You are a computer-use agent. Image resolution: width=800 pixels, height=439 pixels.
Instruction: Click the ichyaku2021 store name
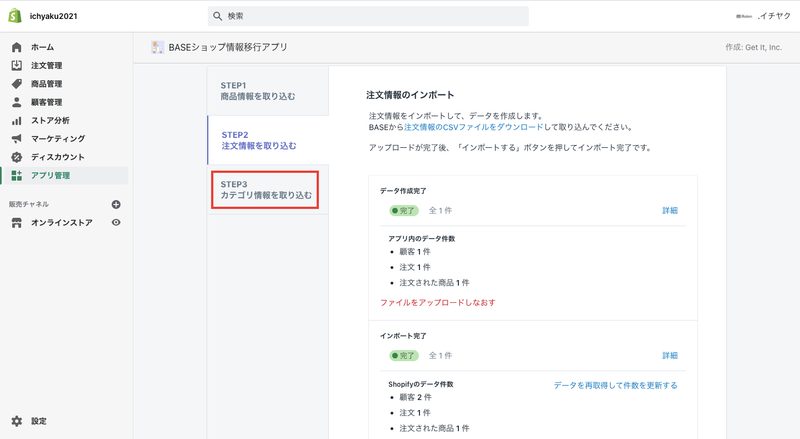[x=54, y=16]
